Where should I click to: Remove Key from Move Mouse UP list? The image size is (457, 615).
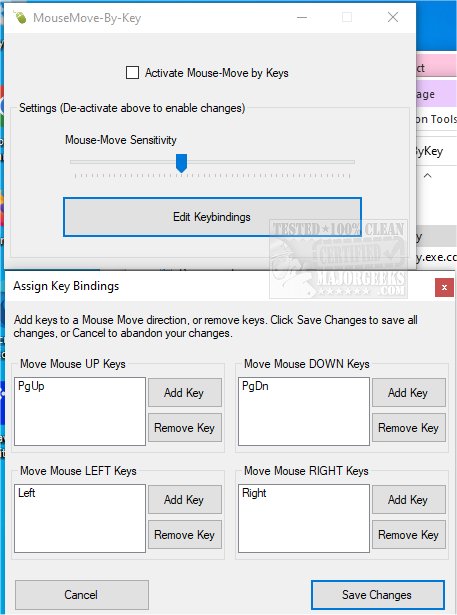(x=185, y=428)
